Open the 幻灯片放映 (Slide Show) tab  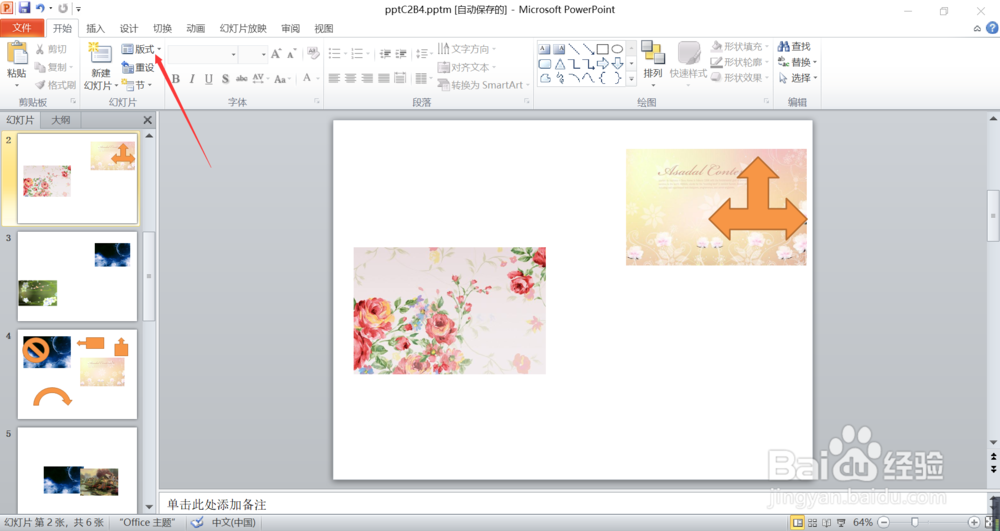[243, 28]
